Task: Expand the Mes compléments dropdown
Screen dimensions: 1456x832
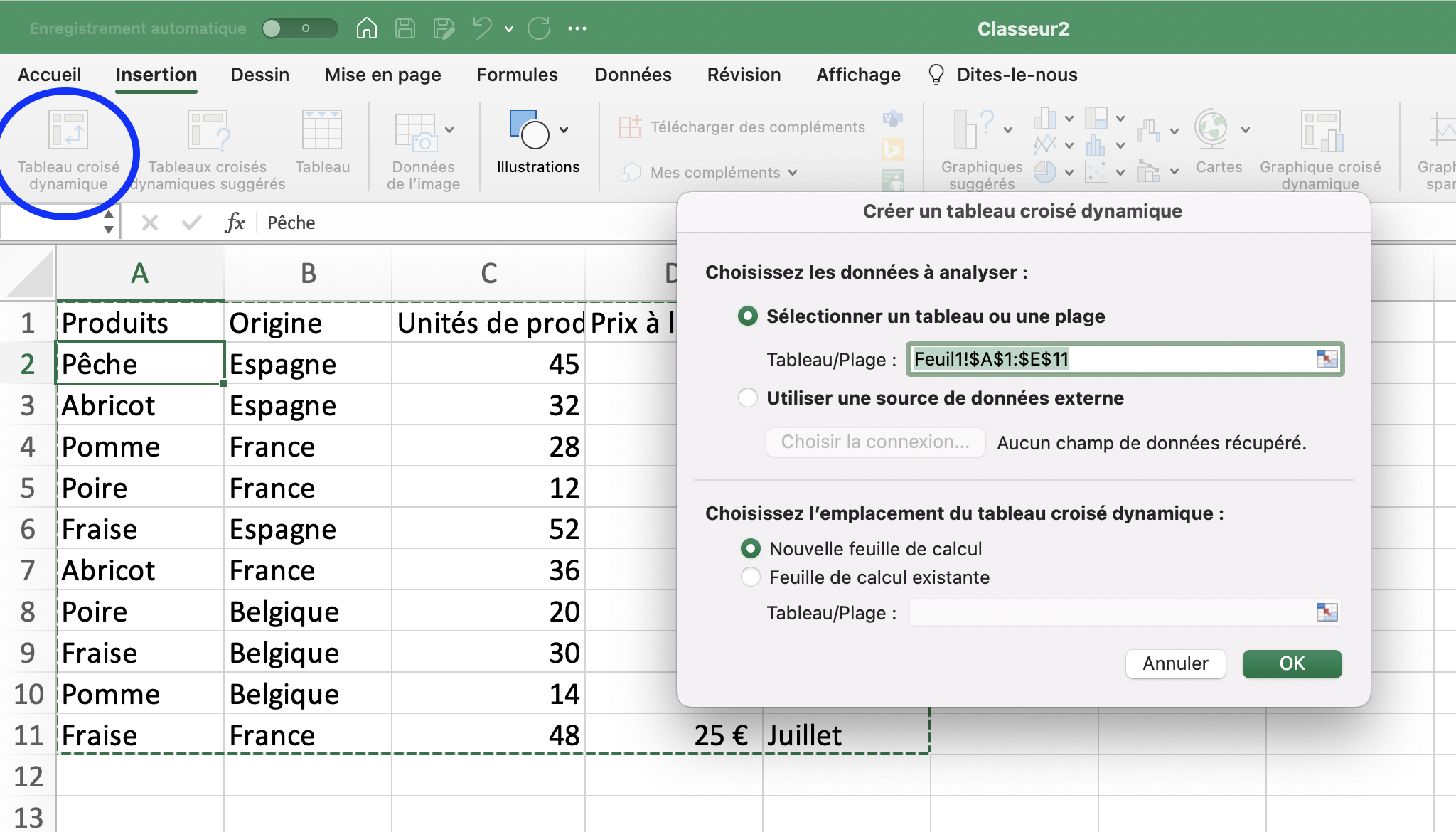Action: pos(791,172)
